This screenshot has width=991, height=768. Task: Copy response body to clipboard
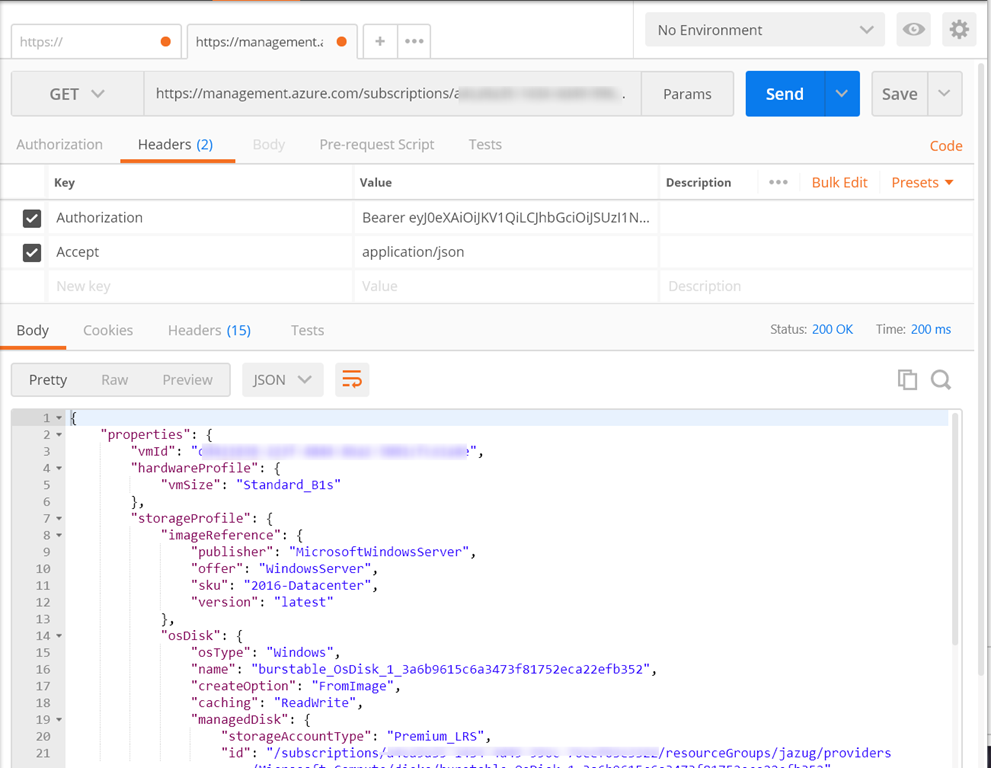coord(907,380)
